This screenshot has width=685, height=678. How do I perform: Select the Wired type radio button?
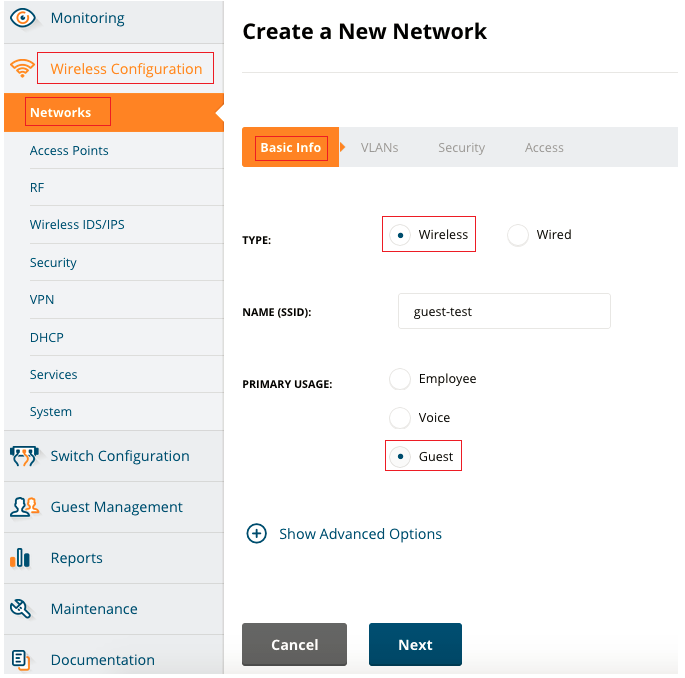click(518, 235)
